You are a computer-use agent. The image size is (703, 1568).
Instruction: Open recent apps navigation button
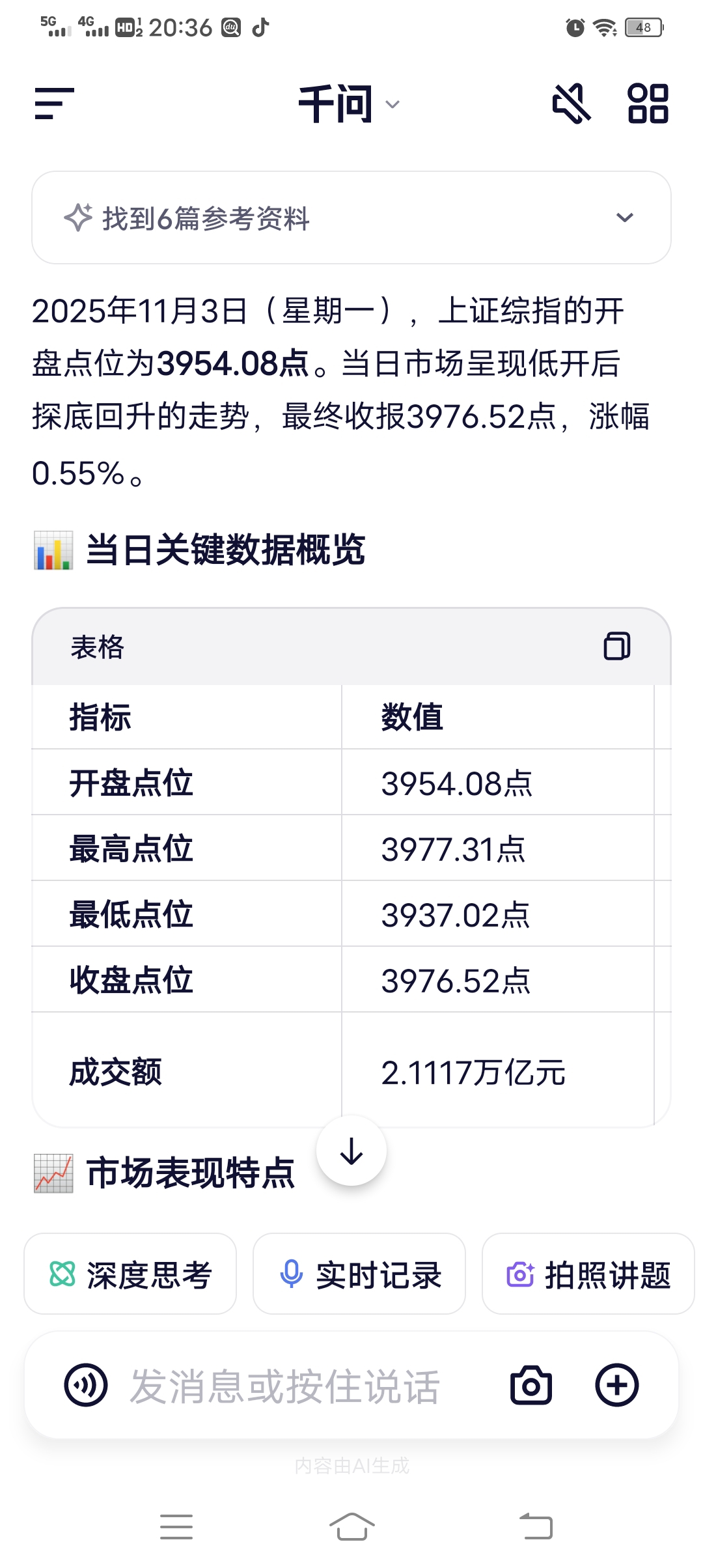tap(176, 1526)
